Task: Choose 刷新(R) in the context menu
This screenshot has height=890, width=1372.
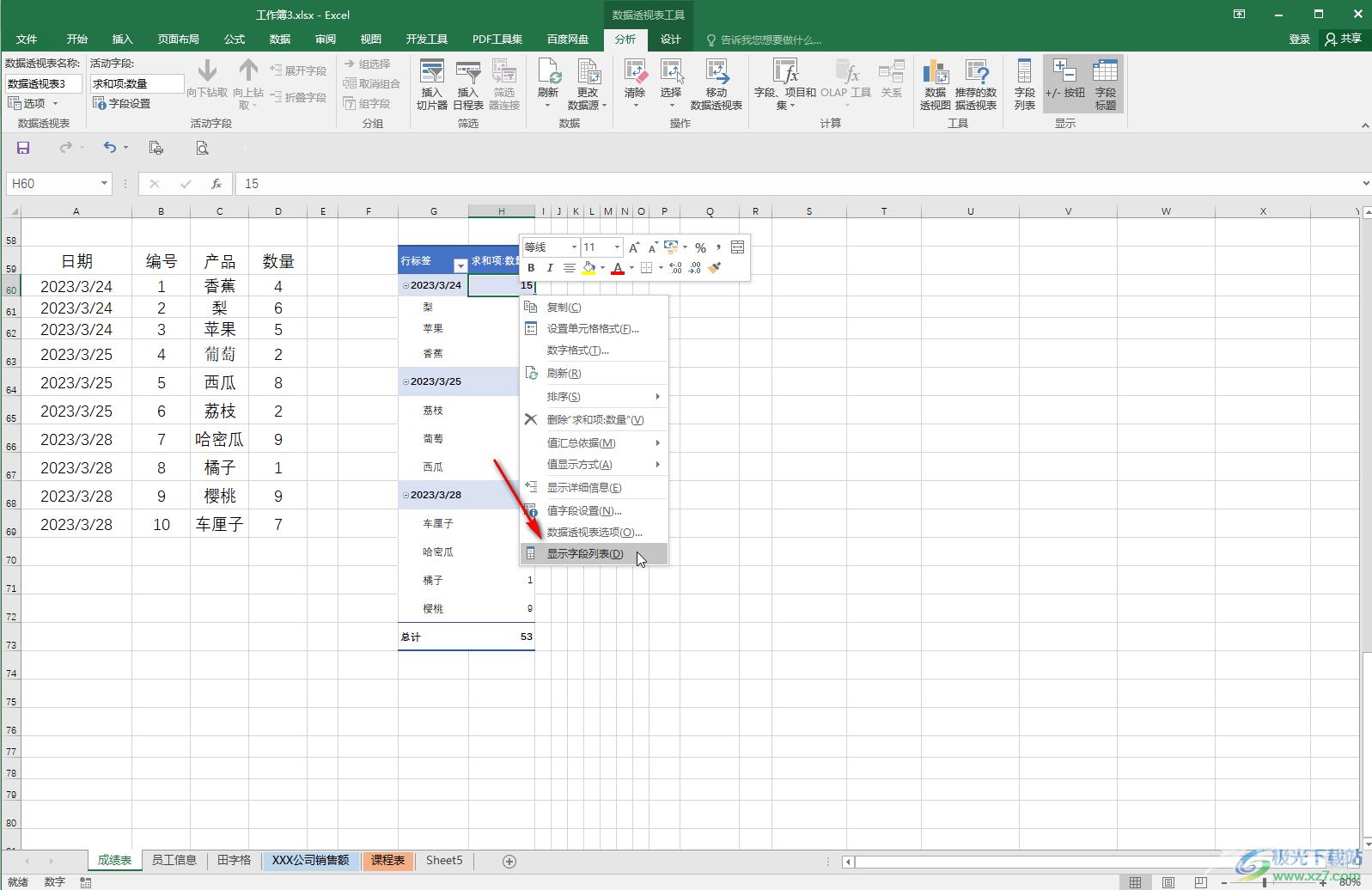Action: [594, 374]
